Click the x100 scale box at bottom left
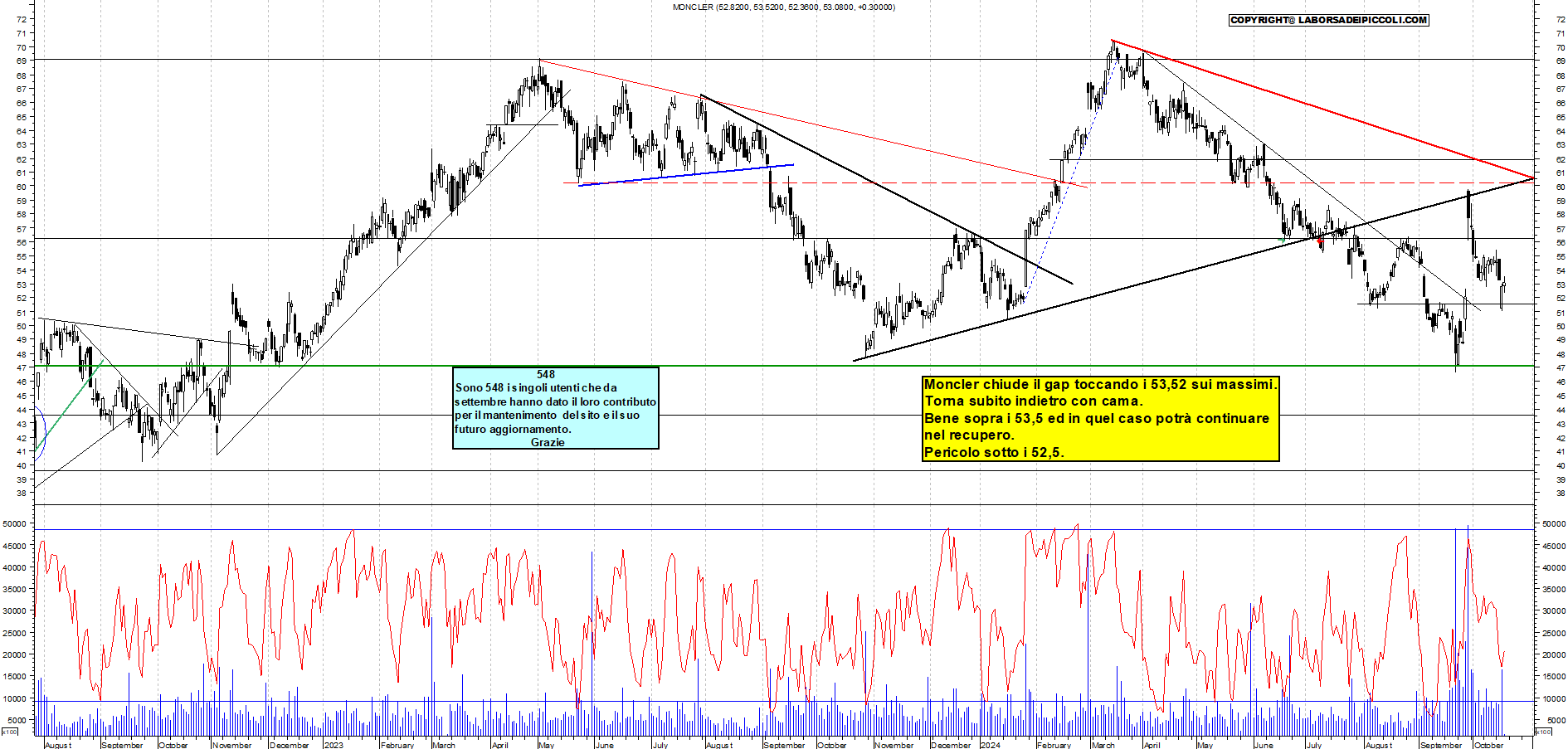The height and width of the screenshot is (749, 1568). pyautogui.click(x=10, y=732)
